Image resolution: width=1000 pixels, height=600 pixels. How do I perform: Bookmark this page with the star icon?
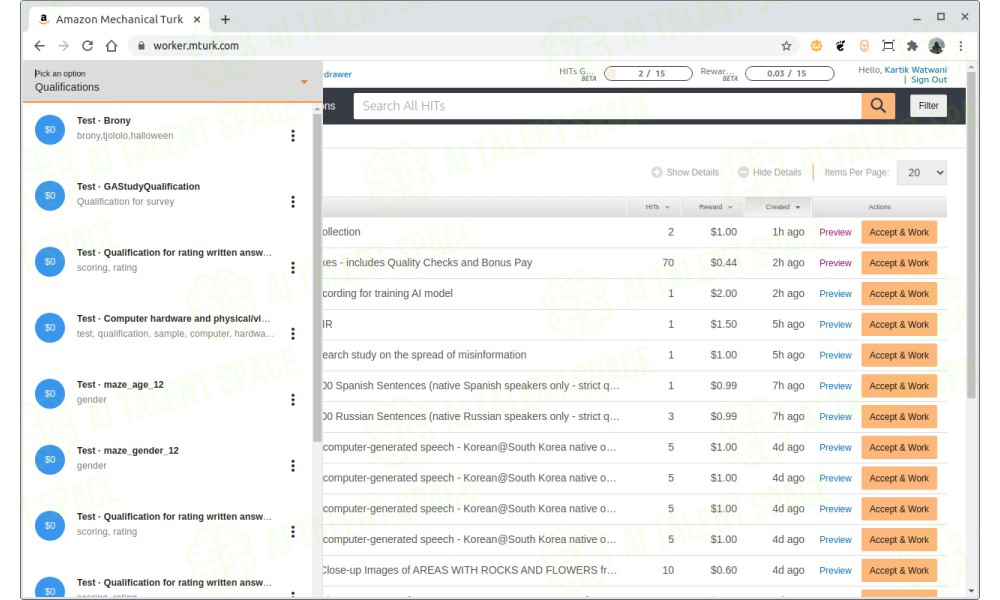[786, 46]
